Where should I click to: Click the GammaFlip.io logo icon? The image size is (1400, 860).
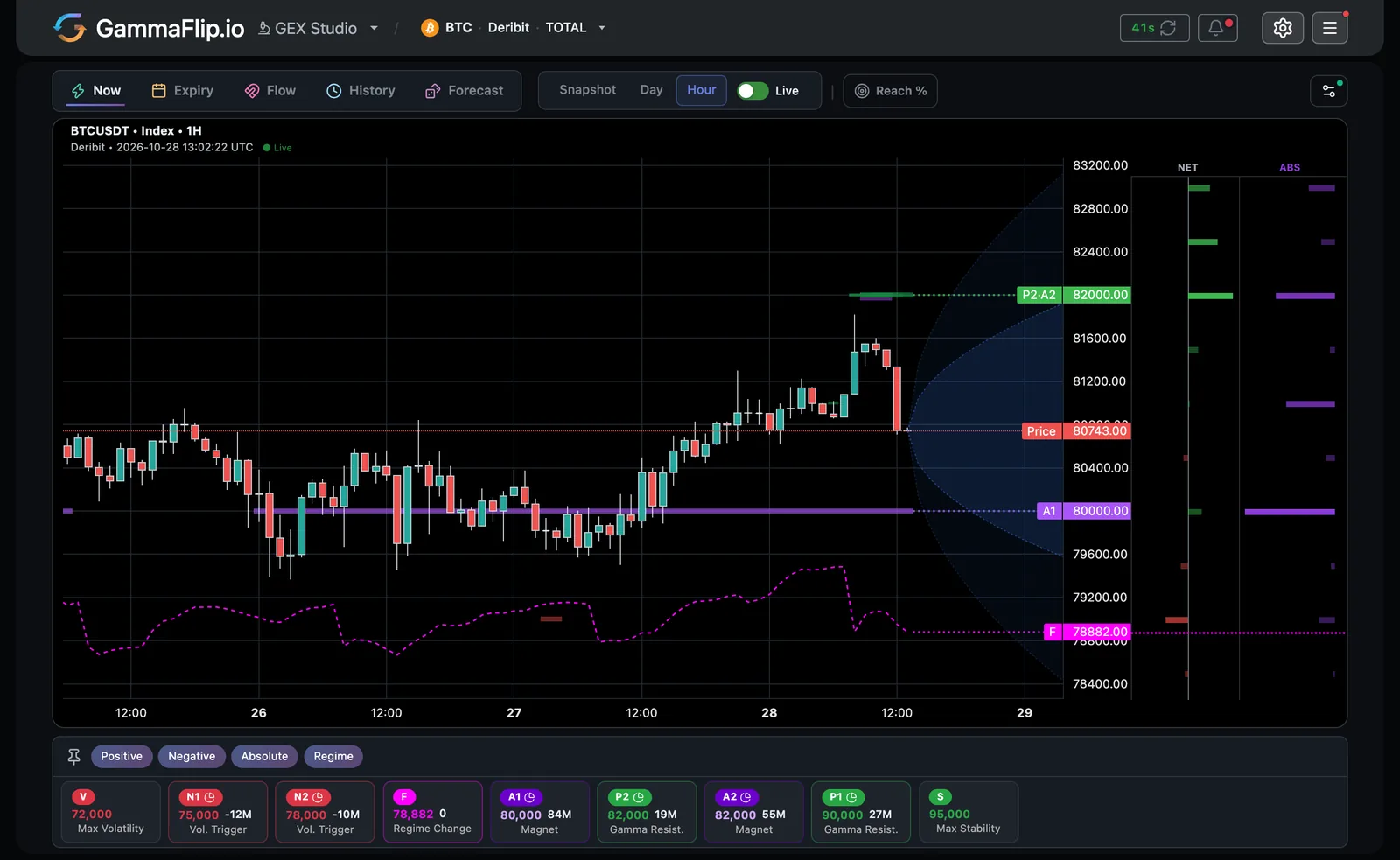click(69, 28)
